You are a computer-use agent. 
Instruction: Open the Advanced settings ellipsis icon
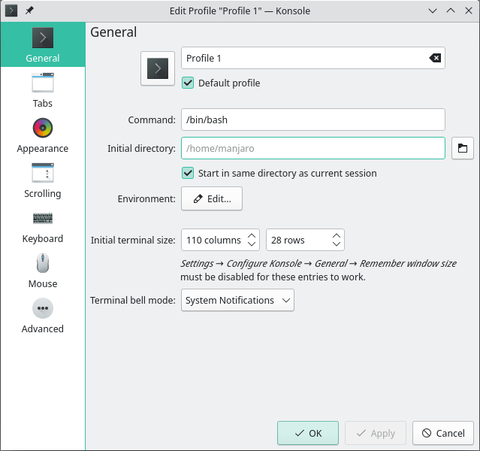(43, 308)
